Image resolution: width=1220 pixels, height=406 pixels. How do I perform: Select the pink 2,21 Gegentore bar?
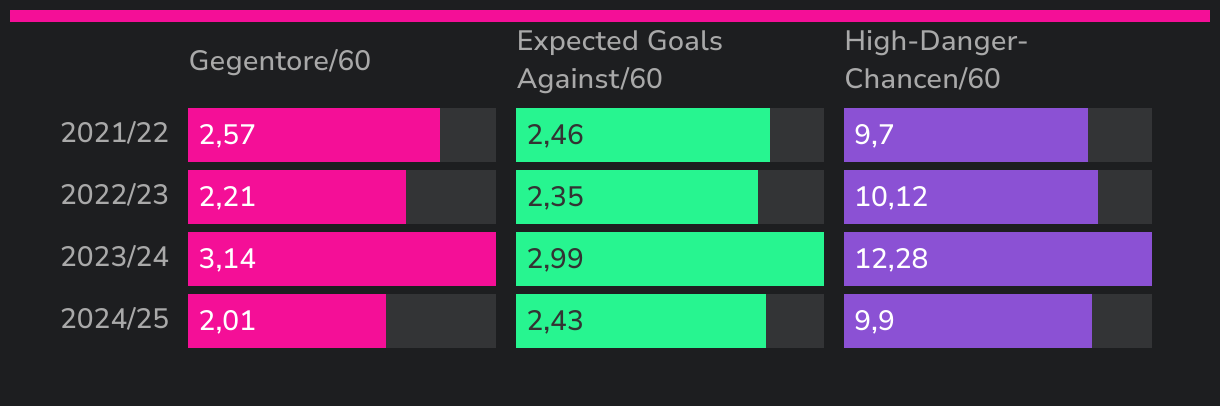297,197
